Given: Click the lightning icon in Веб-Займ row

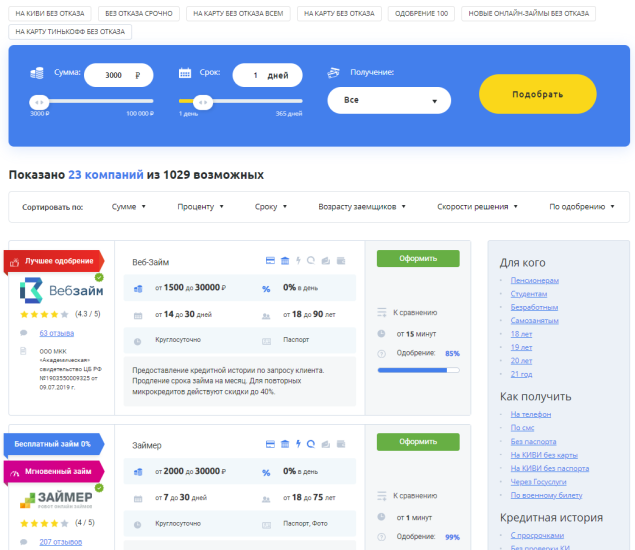Looking at the screenshot, I should 298,260.
